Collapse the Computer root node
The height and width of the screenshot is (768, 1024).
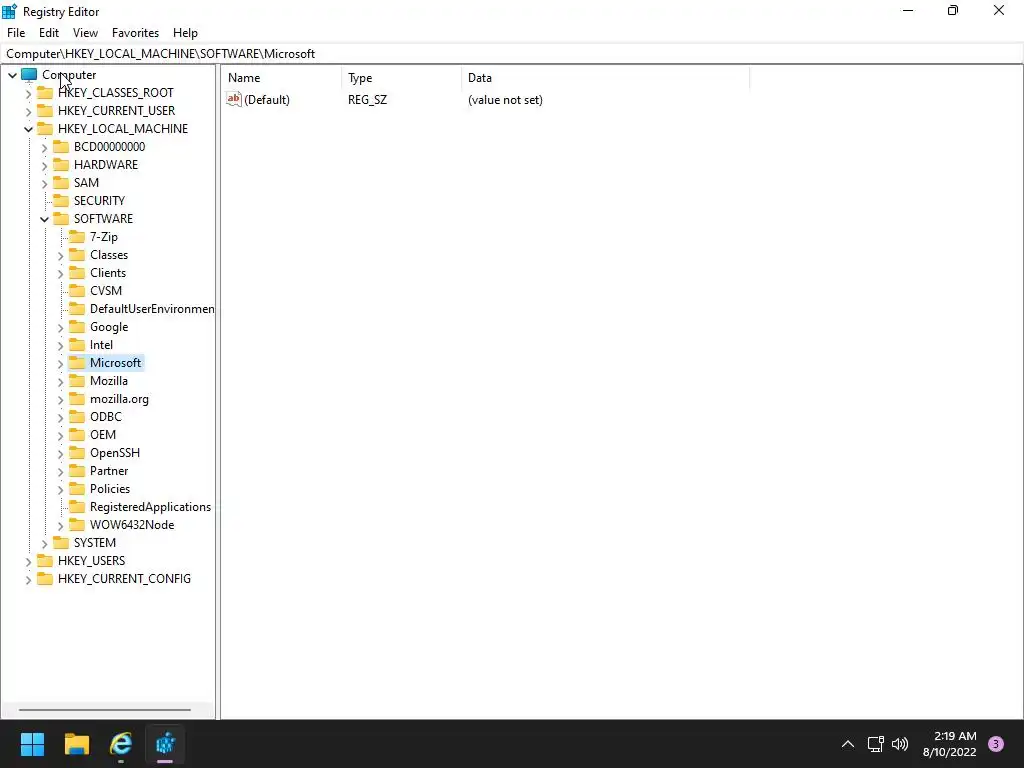(x=12, y=75)
